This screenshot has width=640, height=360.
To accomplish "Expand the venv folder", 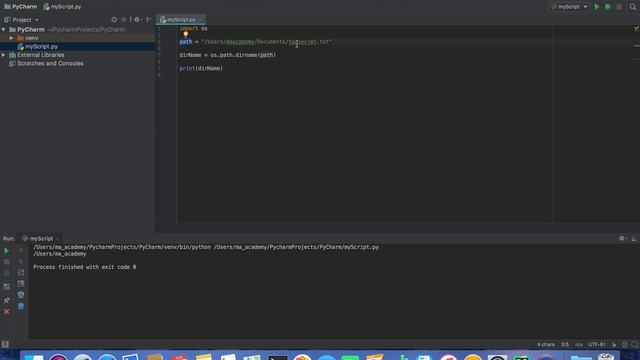I will (11, 38).
